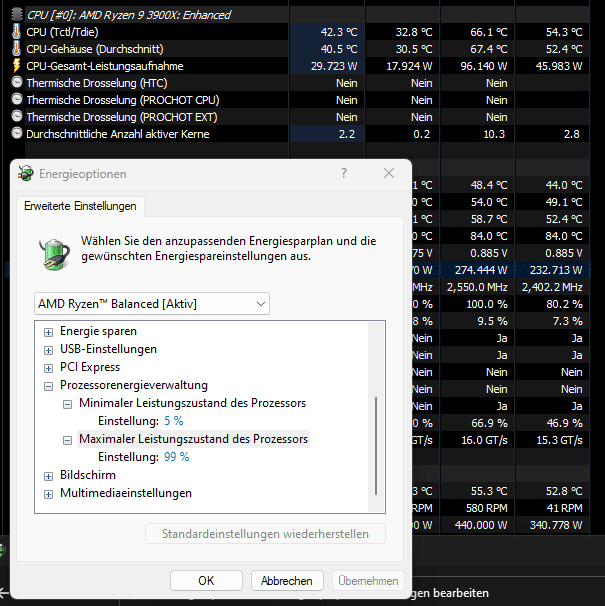
Task: Click CPU-Gehäuse (Durchschnitt) sensor row label
Action: tap(95, 49)
